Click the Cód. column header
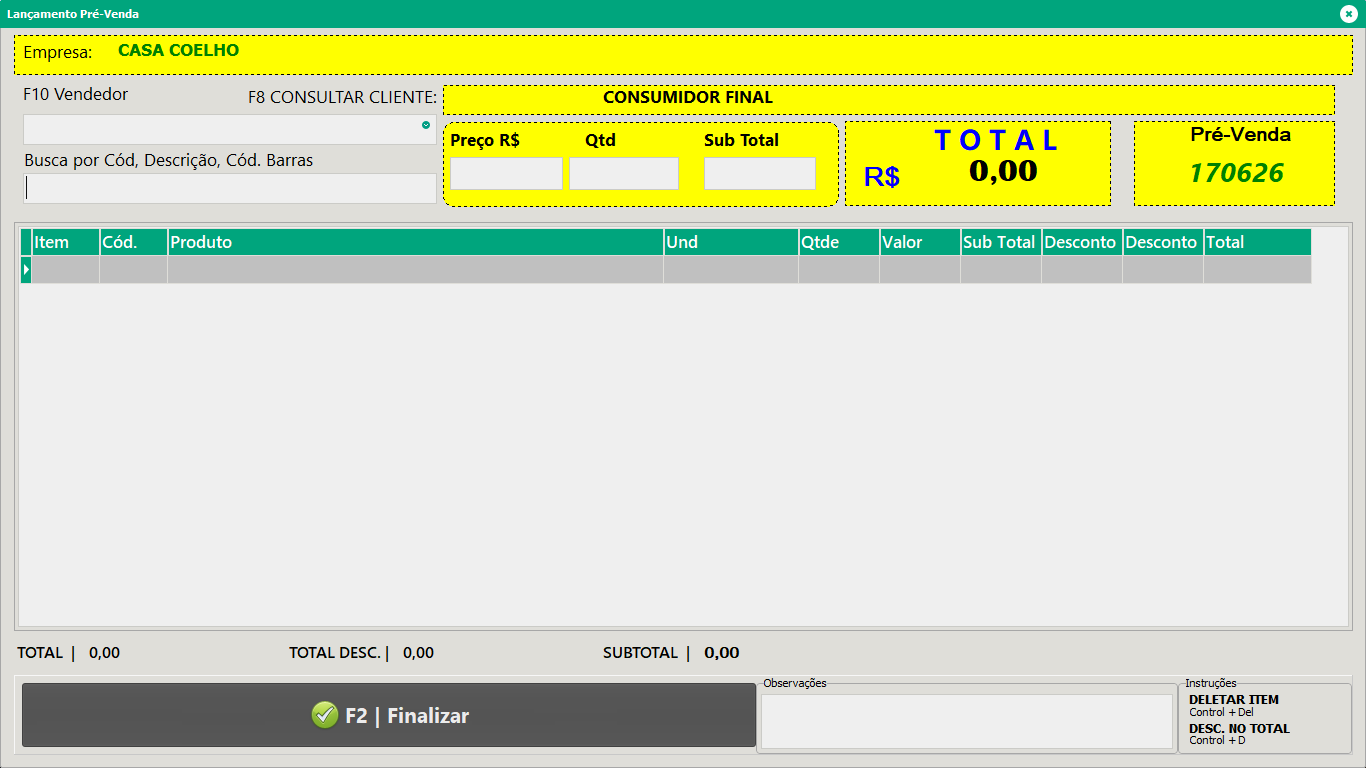1366x768 pixels. click(x=133, y=242)
